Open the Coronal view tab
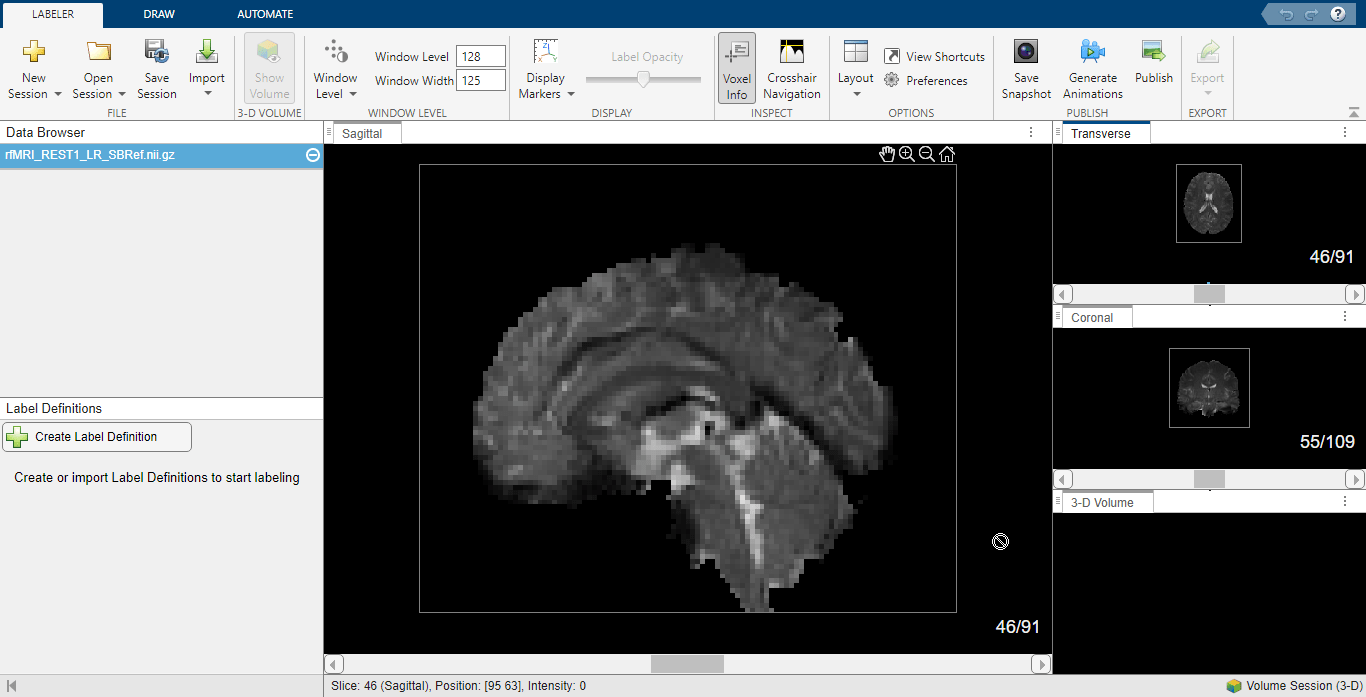Screen dimensions: 1366x697 click(1092, 316)
